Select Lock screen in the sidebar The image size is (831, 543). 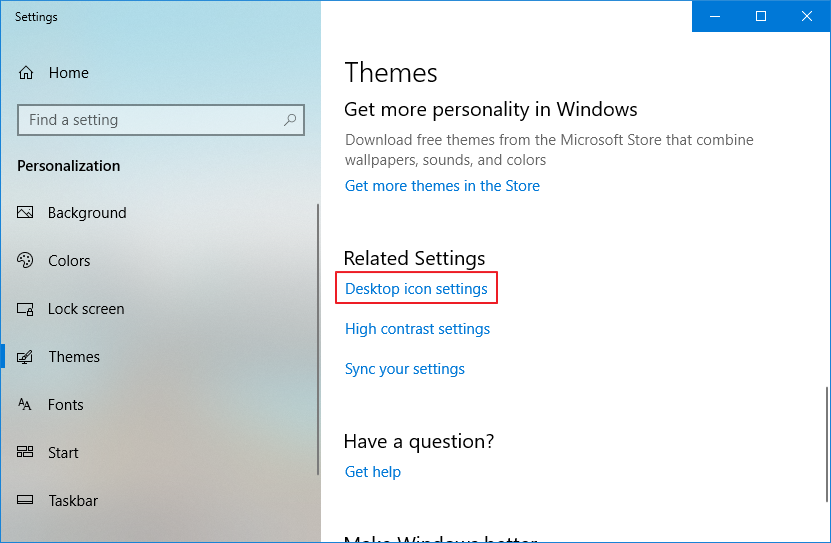coord(86,309)
